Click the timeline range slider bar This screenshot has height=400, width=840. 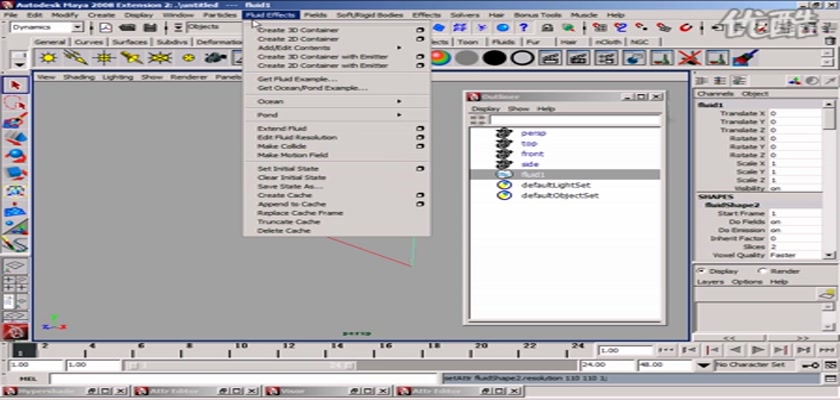239,365
